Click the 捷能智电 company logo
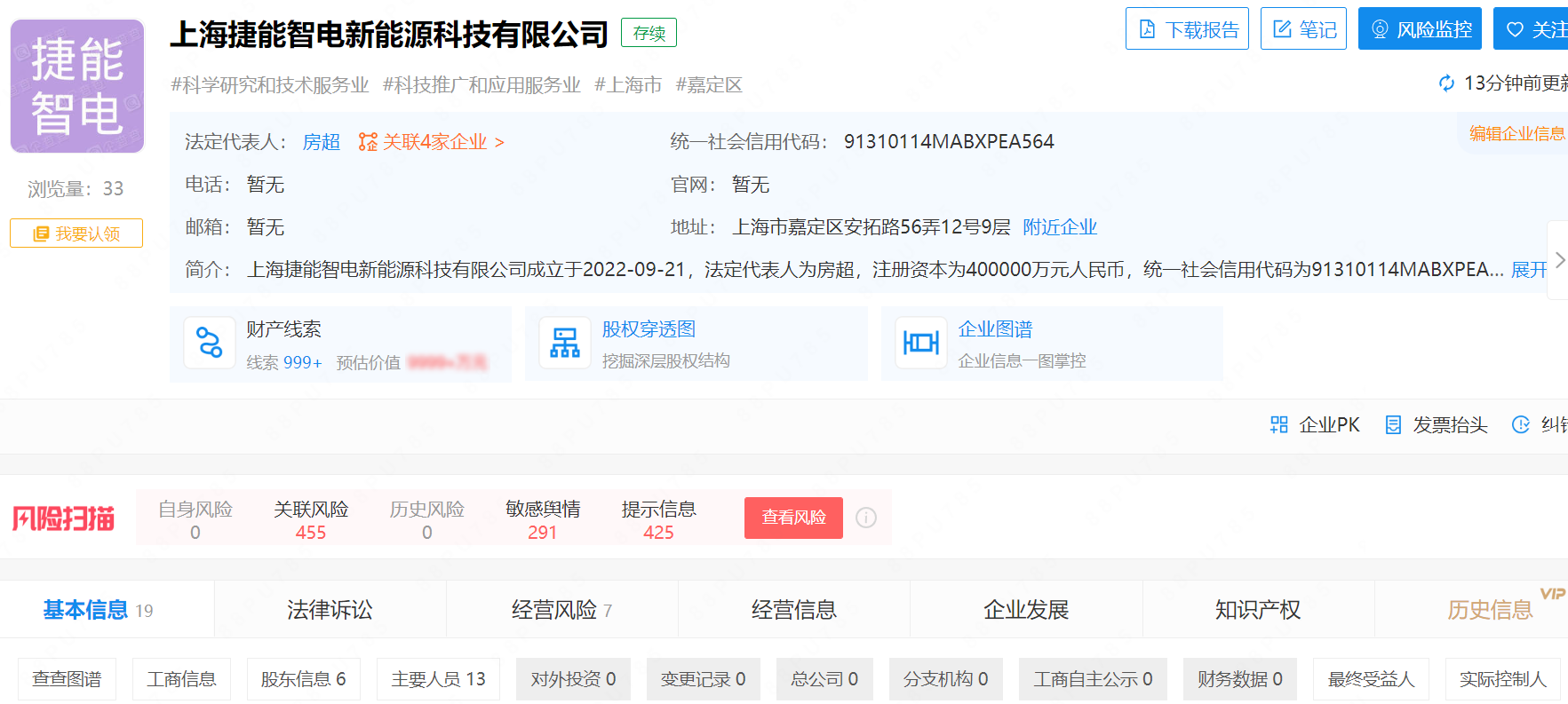 point(77,86)
